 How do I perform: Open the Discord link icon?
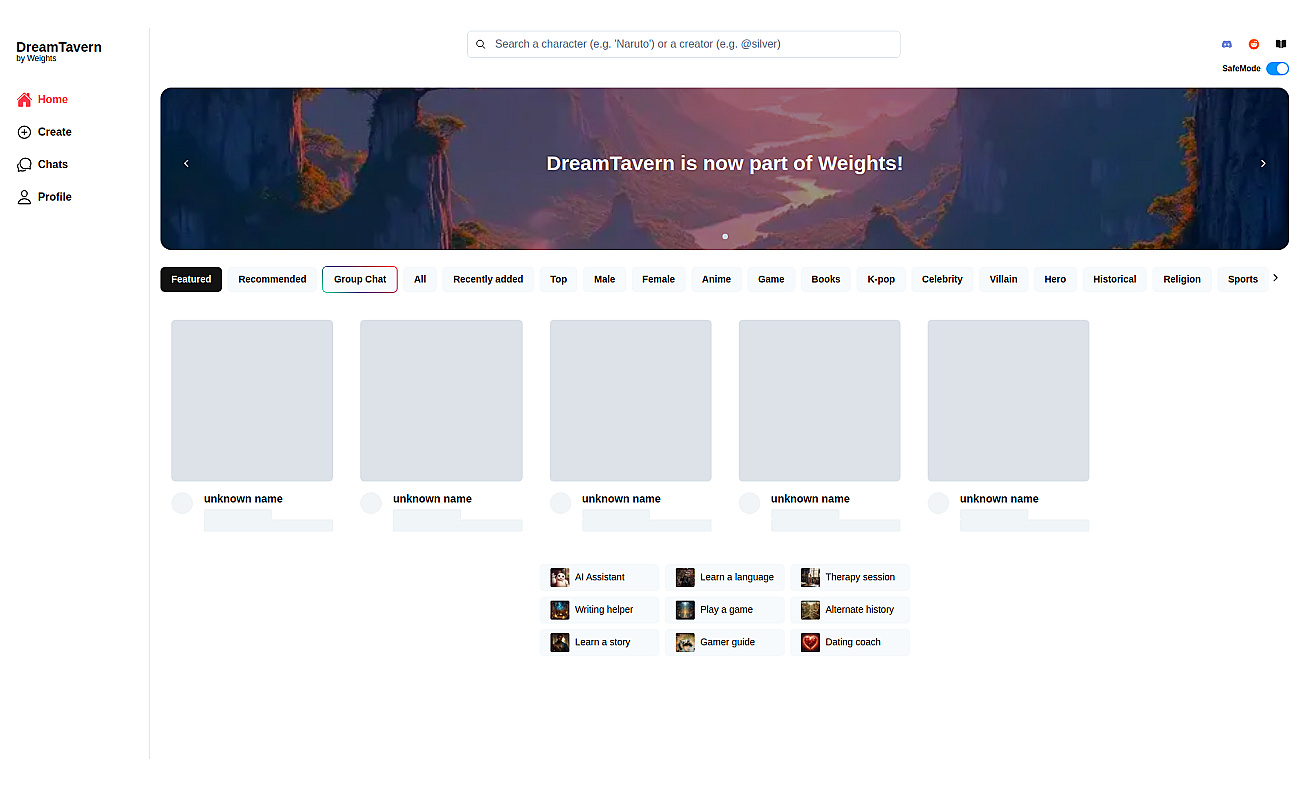(1227, 44)
